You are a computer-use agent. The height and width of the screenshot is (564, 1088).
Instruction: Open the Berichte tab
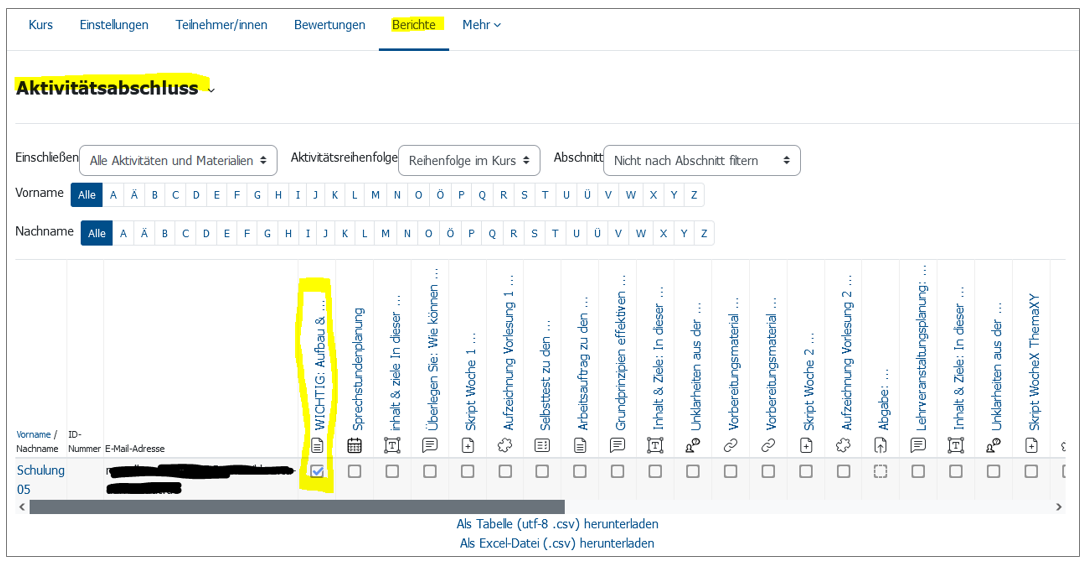point(414,25)
